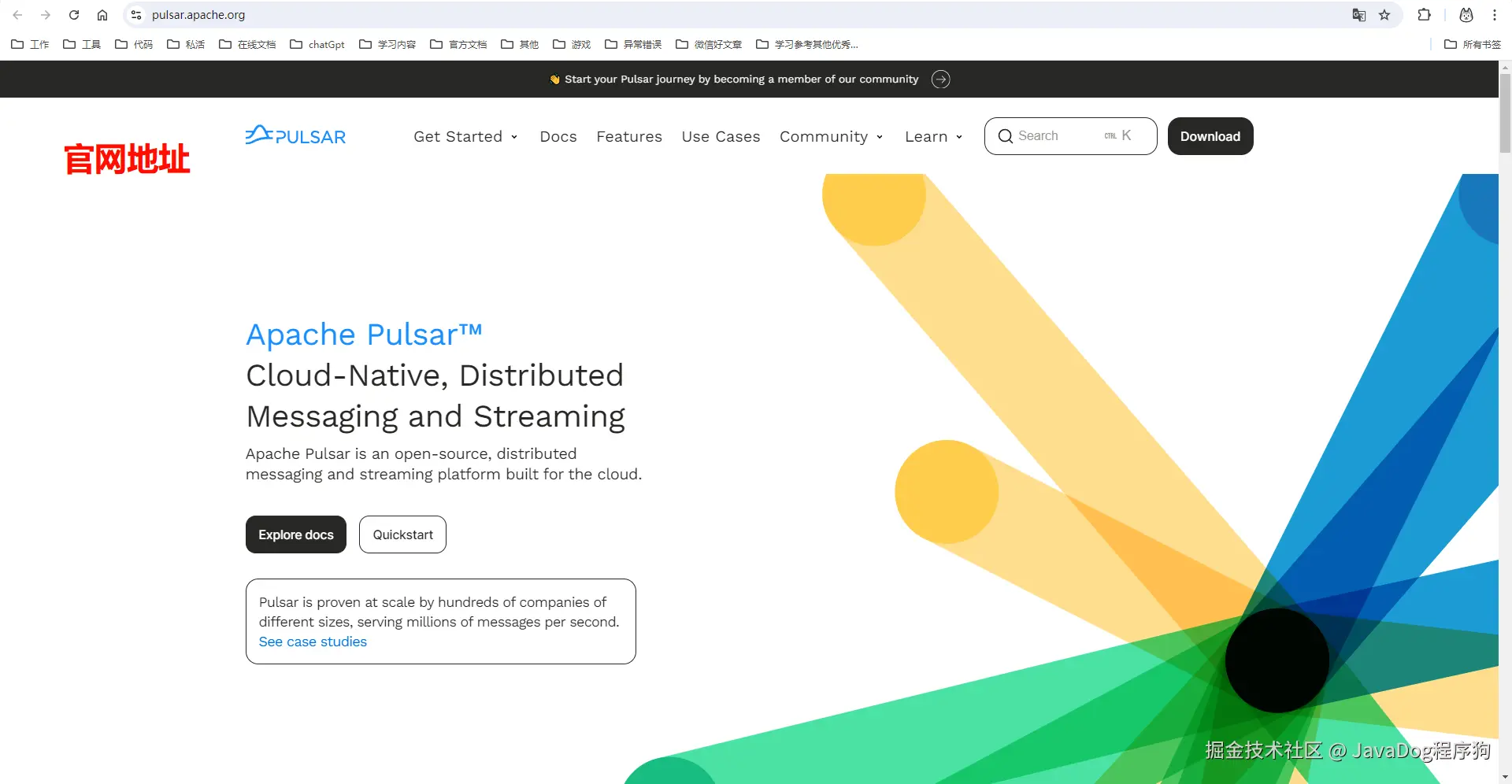The height and width of the screenshot is (784, 1512).
Task: Click the circled arrow in announcement banner
Action: click(x=940, y=80)
